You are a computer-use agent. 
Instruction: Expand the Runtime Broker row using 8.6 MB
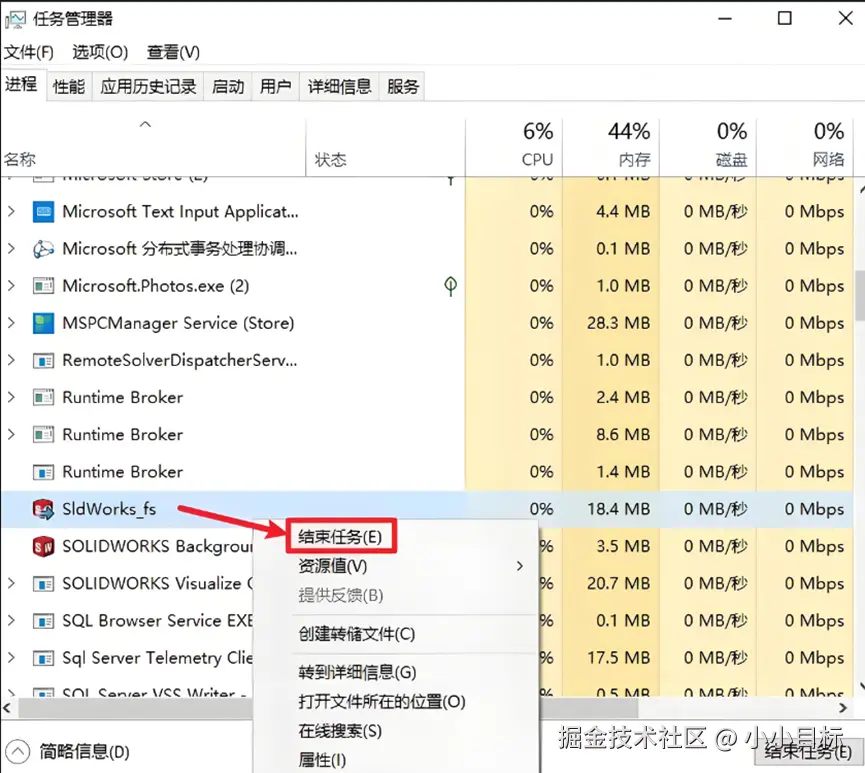coord(12,435)
